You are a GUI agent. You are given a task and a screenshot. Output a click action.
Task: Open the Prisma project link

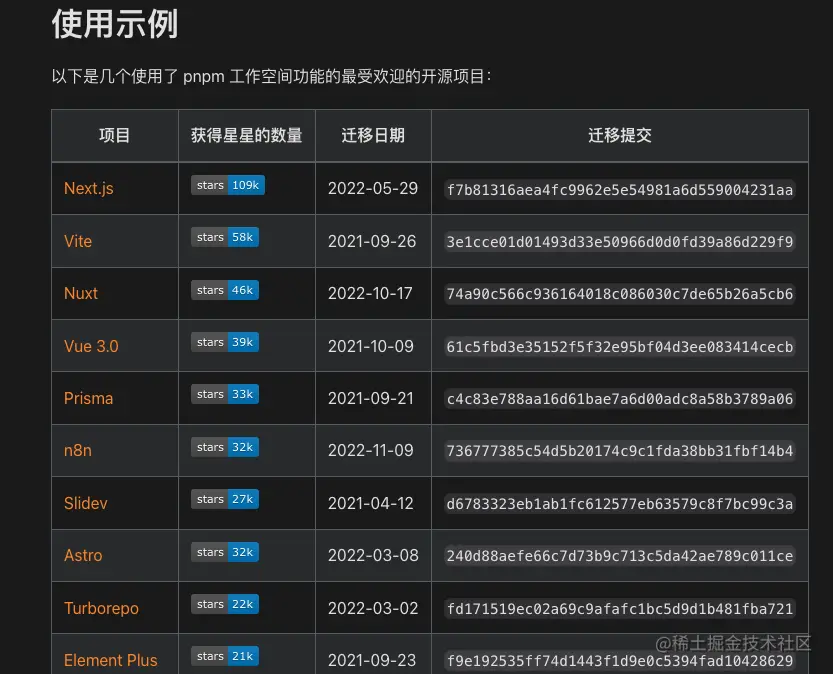click(x=89, y=398)
